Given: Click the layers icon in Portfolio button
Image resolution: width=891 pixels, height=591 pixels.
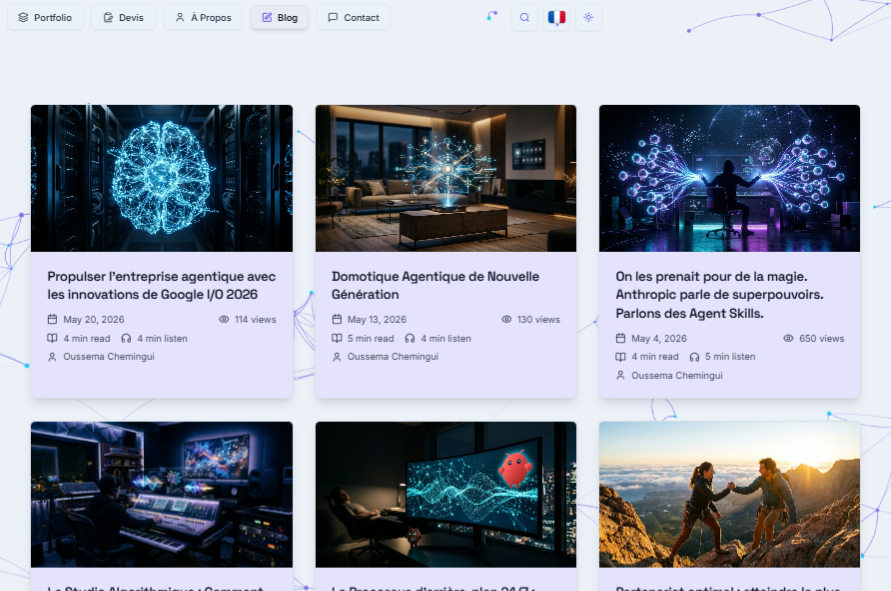Looking at the screenshot, I should [23, 18].
